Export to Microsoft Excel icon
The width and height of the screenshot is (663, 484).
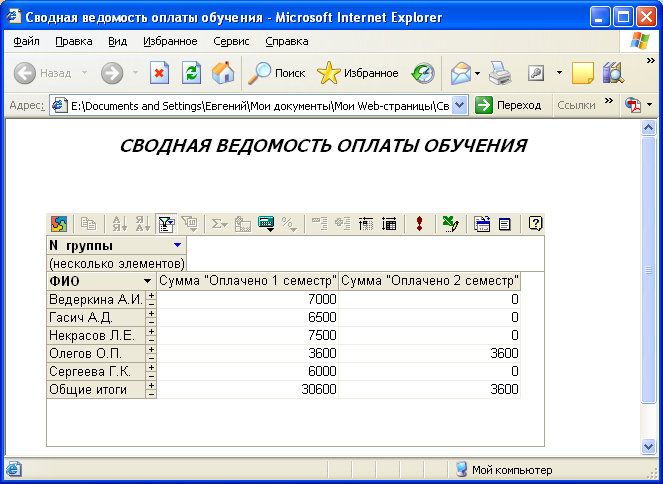tap(450, 224)
